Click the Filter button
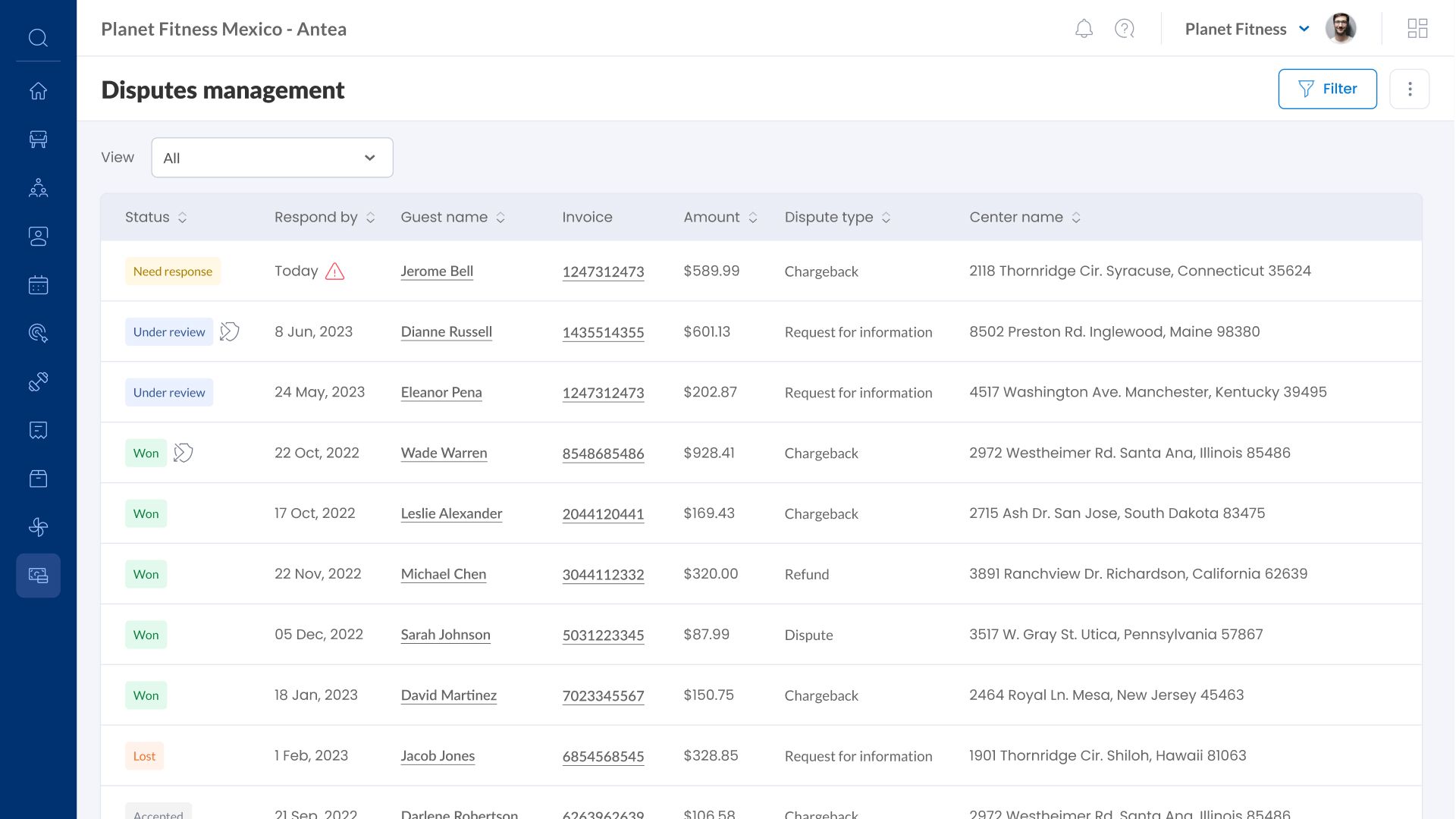Image resolution: width=1456 pixels, height=819 pixels. coord(1327,89)
